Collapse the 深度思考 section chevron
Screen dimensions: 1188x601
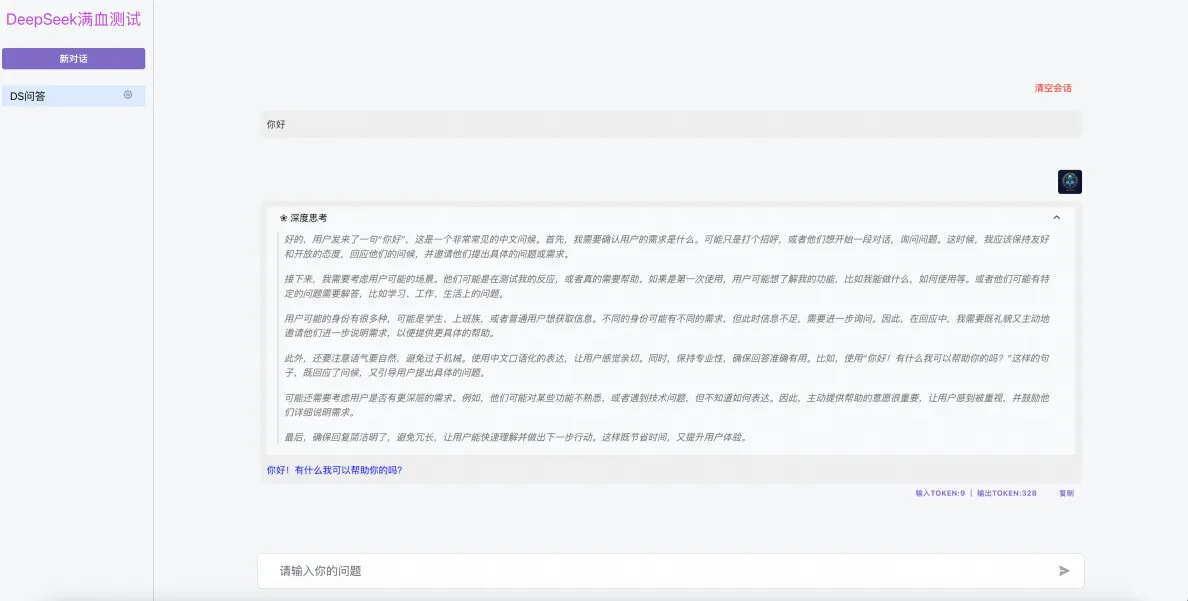[x=1056, y=218]
